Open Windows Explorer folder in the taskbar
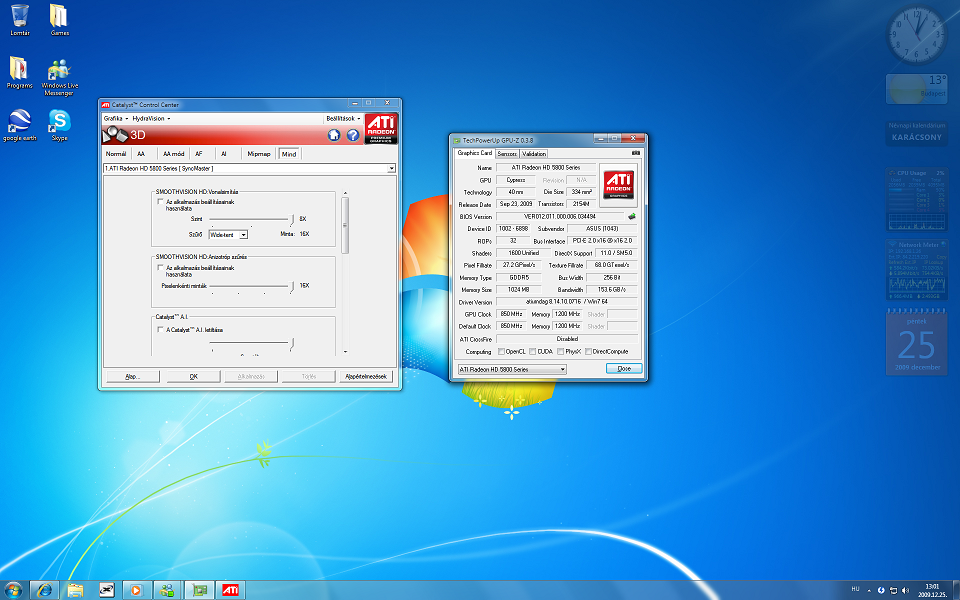This screenshot has height=600, width=960. click(75, 590)
